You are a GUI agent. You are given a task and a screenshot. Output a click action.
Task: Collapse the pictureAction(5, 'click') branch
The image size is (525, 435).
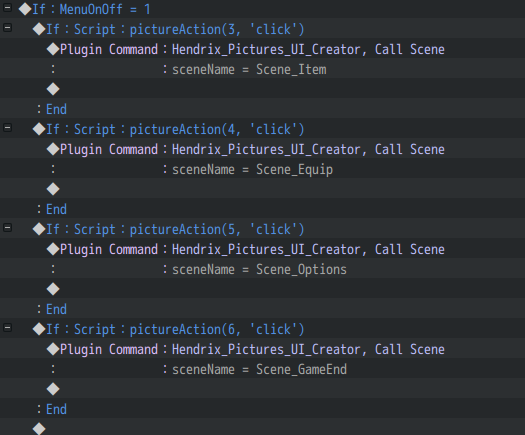click(7, 228)
